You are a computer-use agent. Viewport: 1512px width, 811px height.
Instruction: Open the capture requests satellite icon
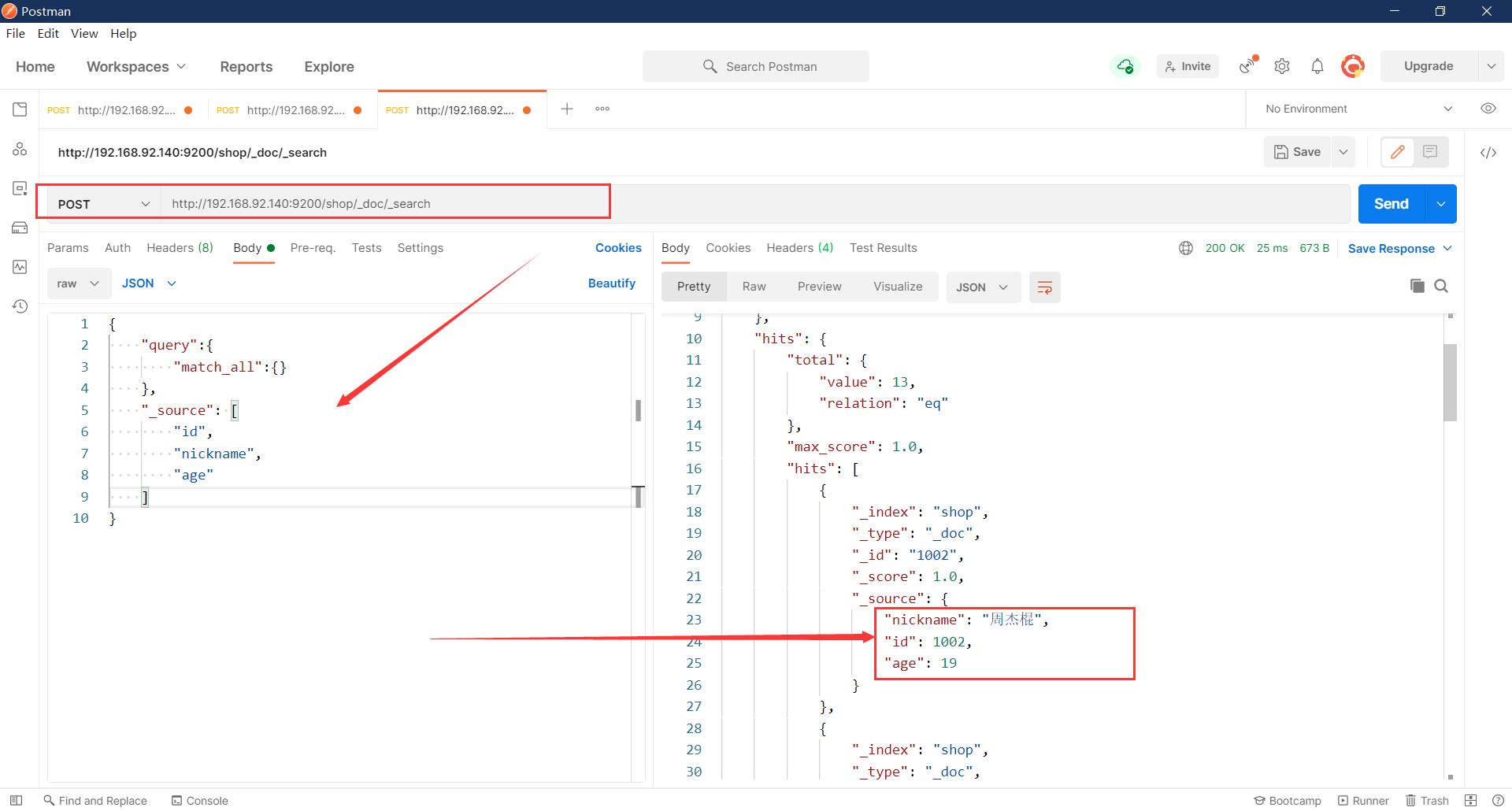click(1247, 65)
